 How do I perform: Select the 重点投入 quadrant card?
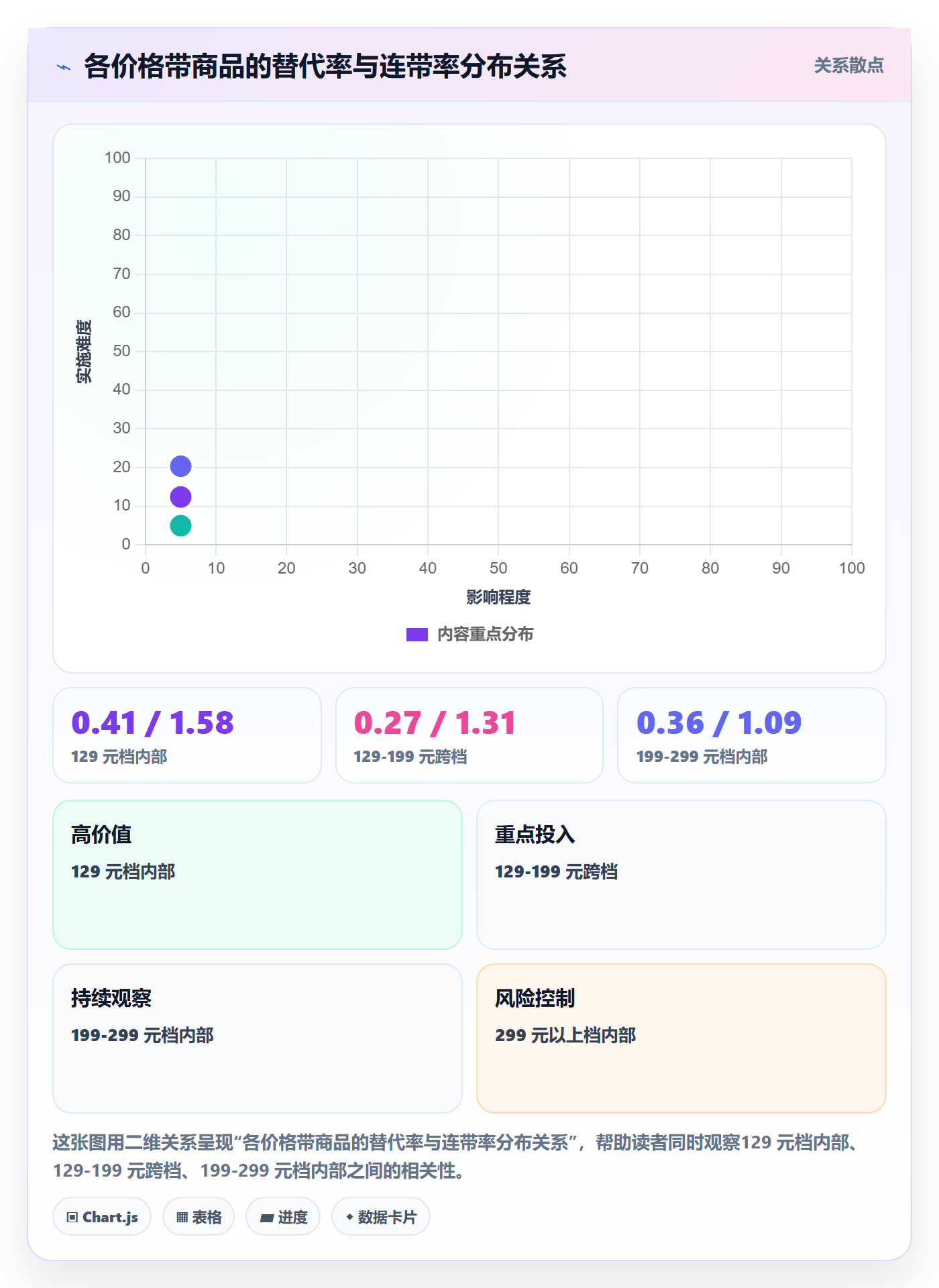tap(681, 875)
